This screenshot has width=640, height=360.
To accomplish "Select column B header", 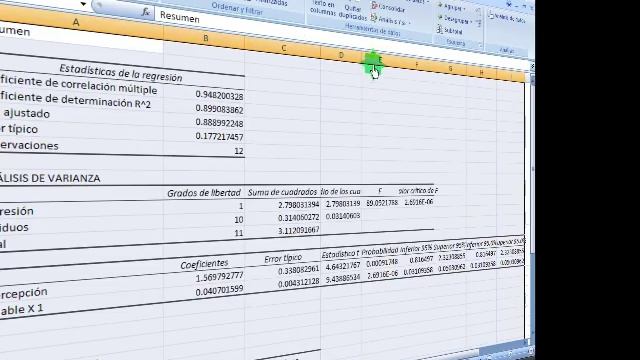I will (205, 38).
